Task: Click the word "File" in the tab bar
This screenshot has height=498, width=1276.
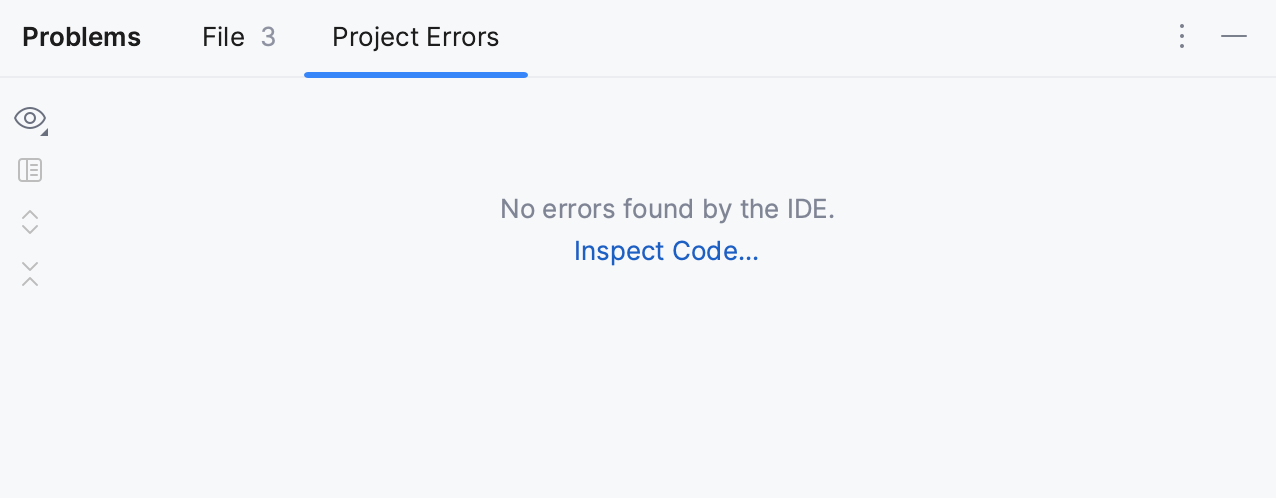Action: point(223,37)
